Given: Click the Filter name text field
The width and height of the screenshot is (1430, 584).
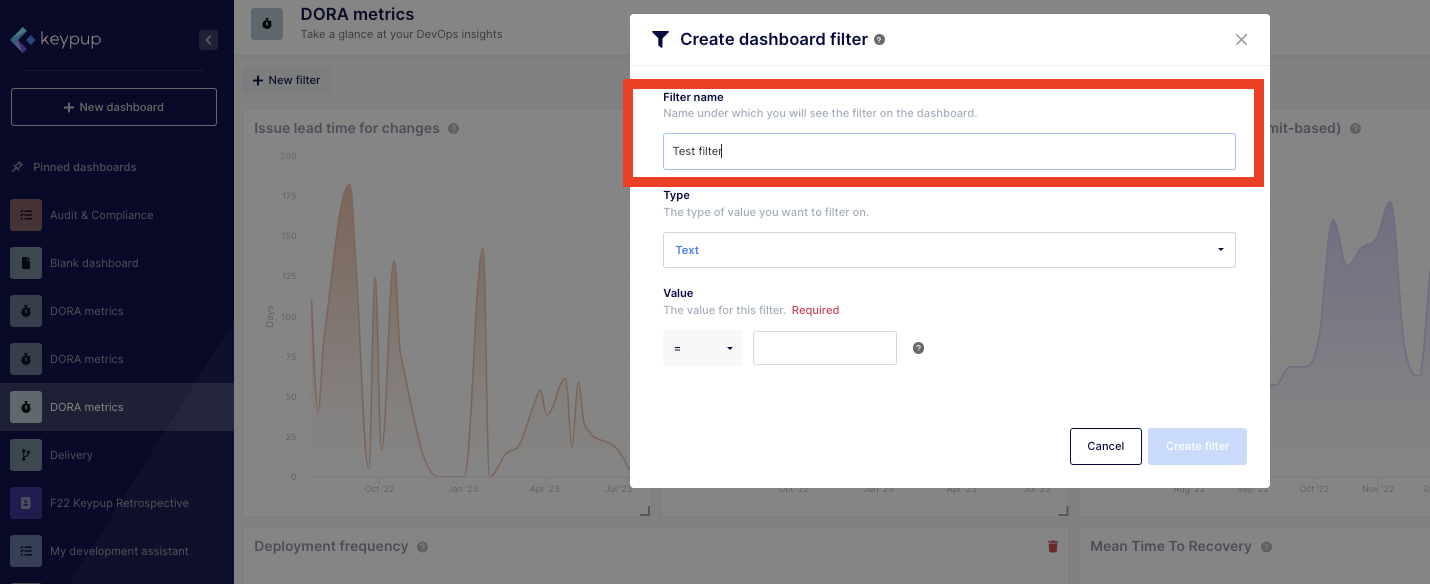Looking at the screenshot, I should (948, 151).
